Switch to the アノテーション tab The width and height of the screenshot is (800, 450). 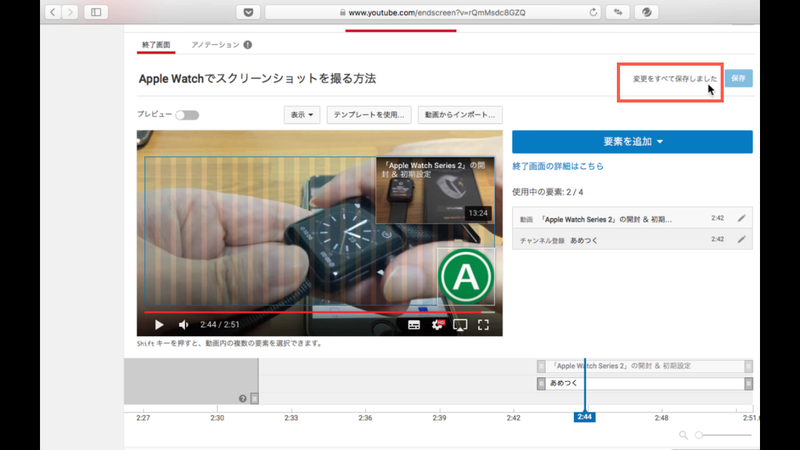[x=215, y=45]
